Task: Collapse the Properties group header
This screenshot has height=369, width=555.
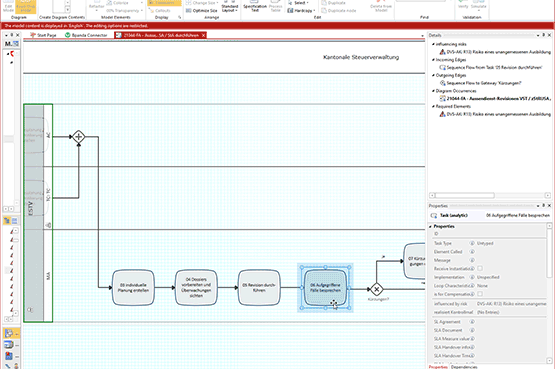Action: point(431,226)
